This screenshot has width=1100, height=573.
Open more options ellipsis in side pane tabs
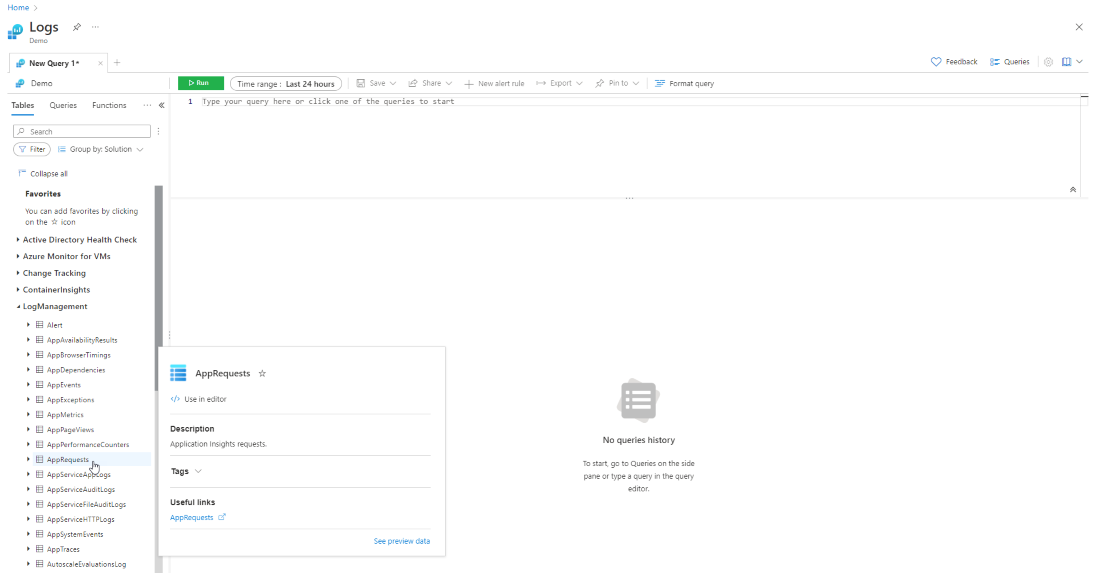click(x=147, y=105)
